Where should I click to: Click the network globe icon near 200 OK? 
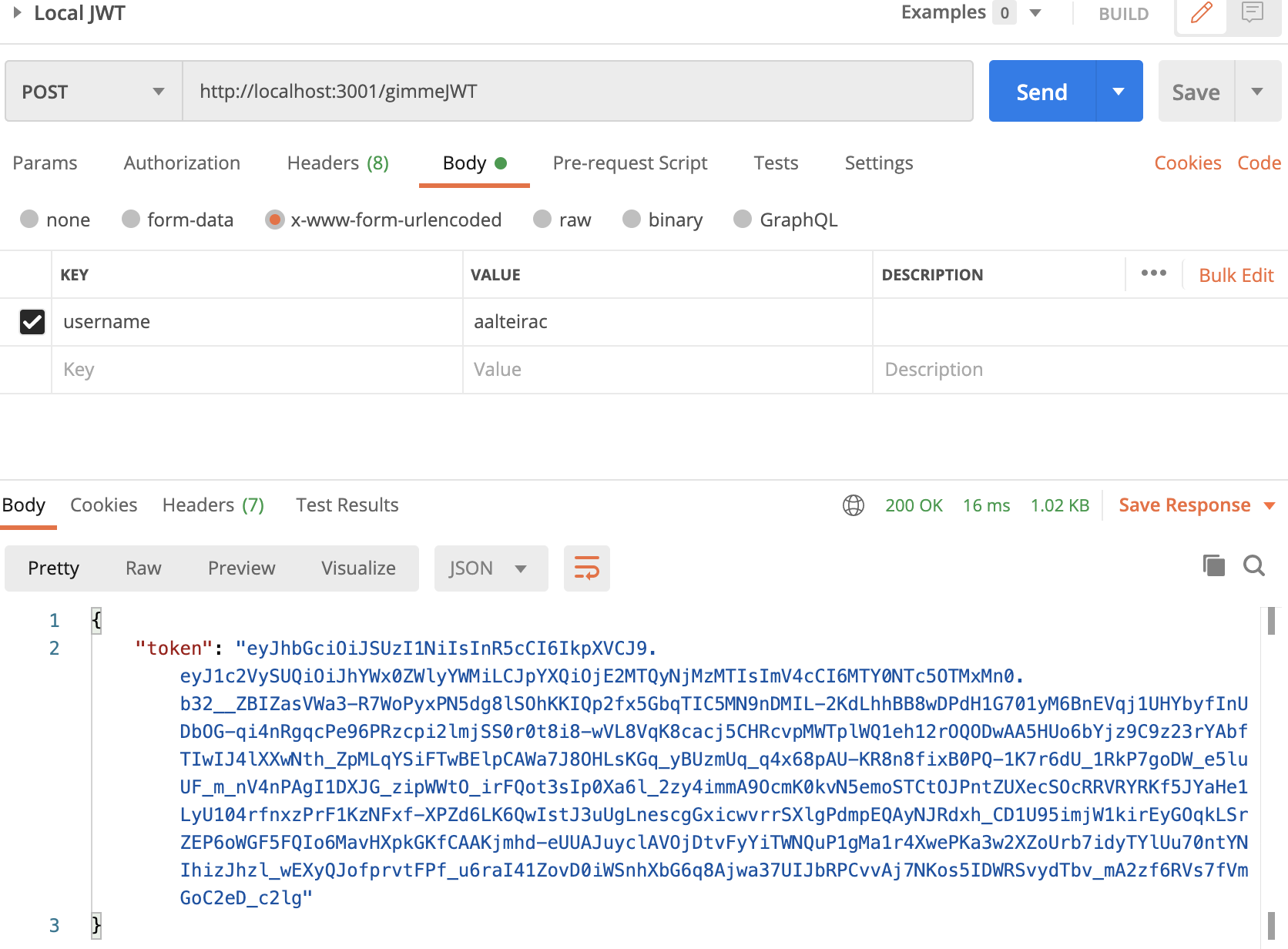[x=853, y=505]
